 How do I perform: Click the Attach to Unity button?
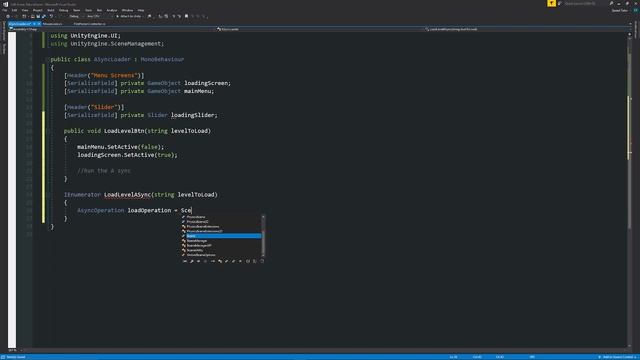(x=129, y=16)
